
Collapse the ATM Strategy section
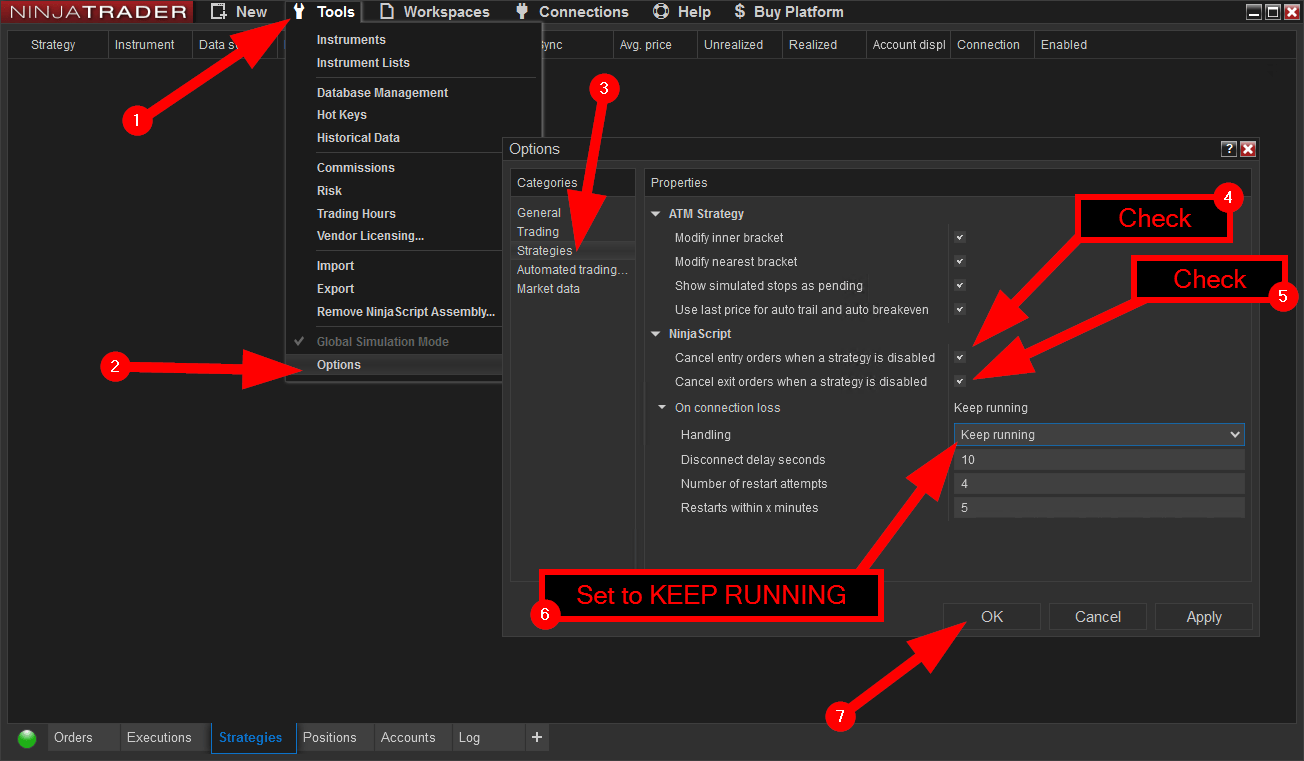coord(656,214)
